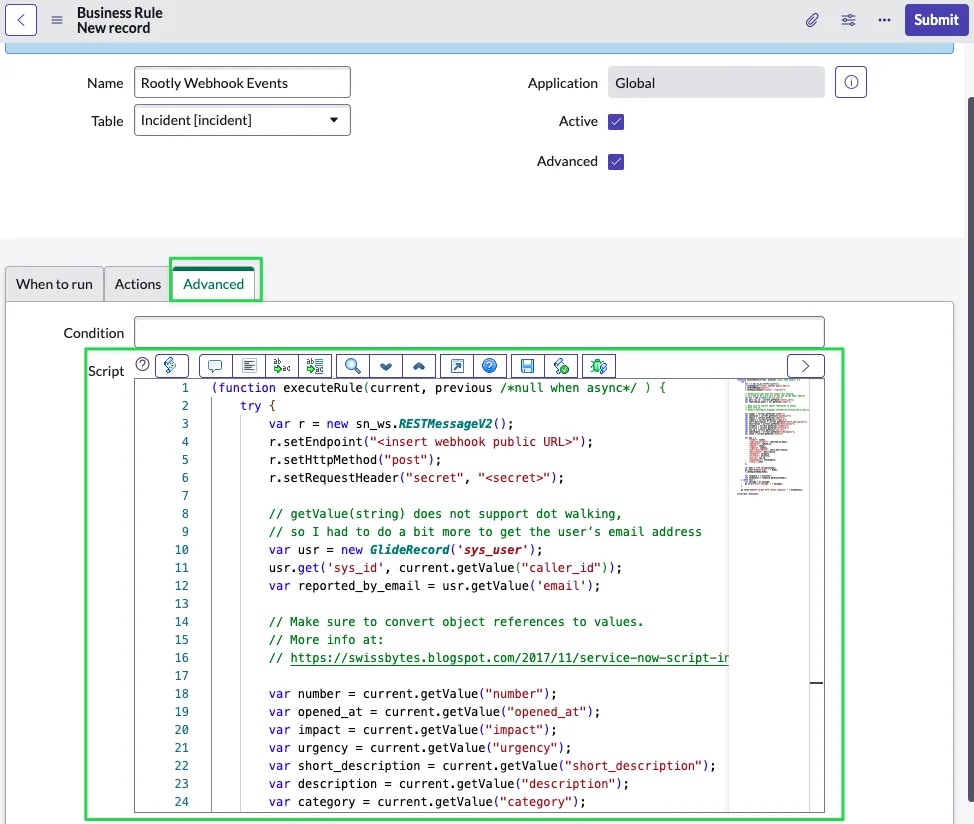The image size is (974, 824).
Task: Click 'short_description' variable on line 22
Action: (358, 766)
